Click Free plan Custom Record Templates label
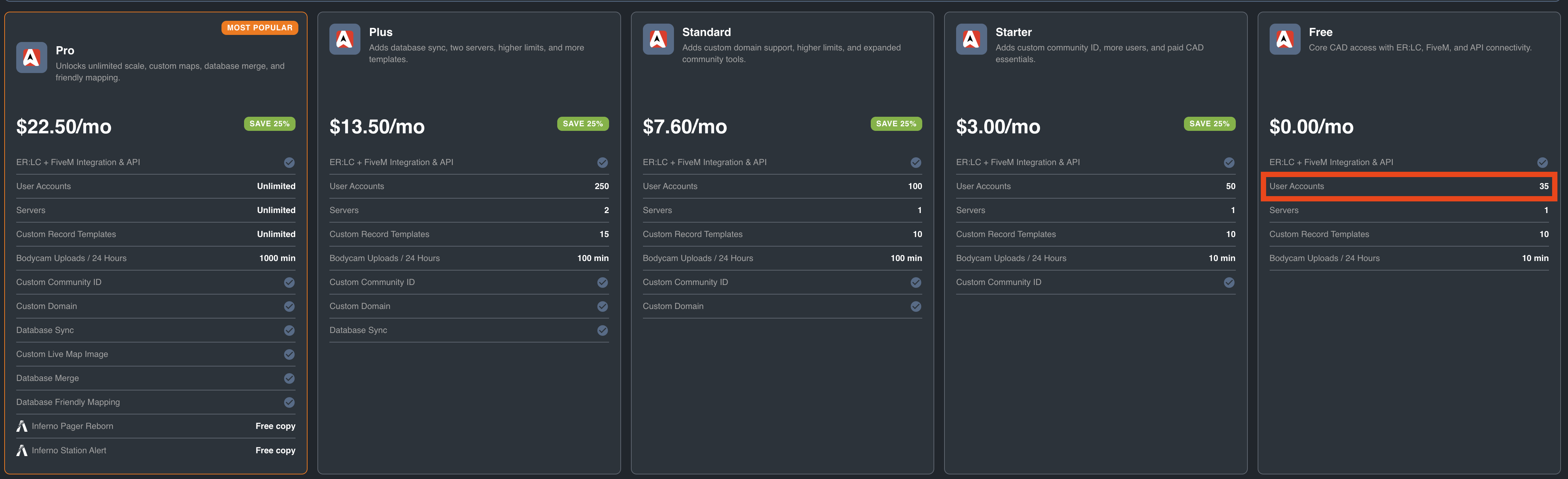Image resolution: width=1568 pixels, height=479 pixels. 1319,234
